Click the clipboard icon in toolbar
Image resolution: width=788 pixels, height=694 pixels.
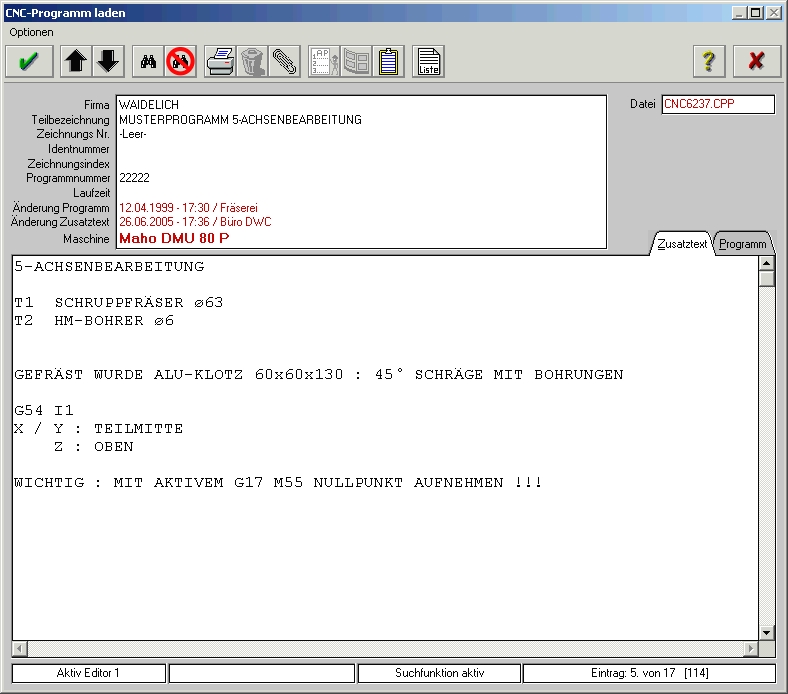(x=389, y=61)
